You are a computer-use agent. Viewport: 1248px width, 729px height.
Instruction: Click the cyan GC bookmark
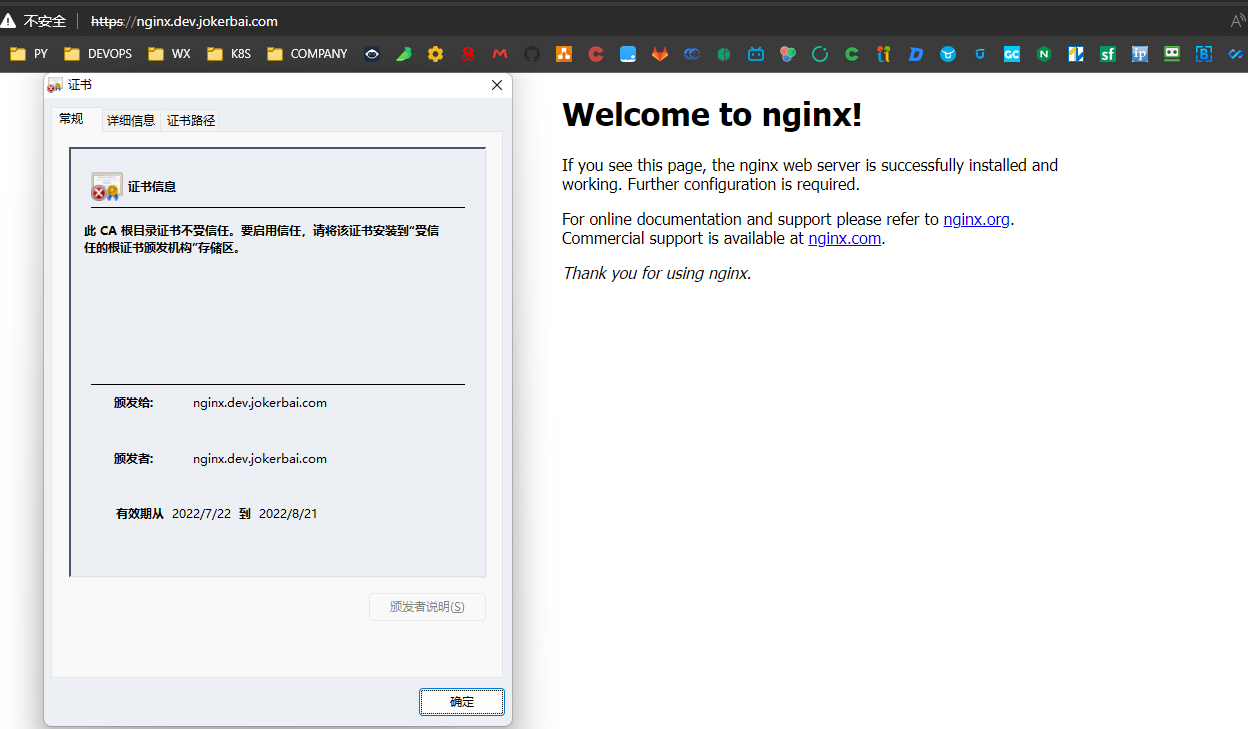coord(1012,54)
